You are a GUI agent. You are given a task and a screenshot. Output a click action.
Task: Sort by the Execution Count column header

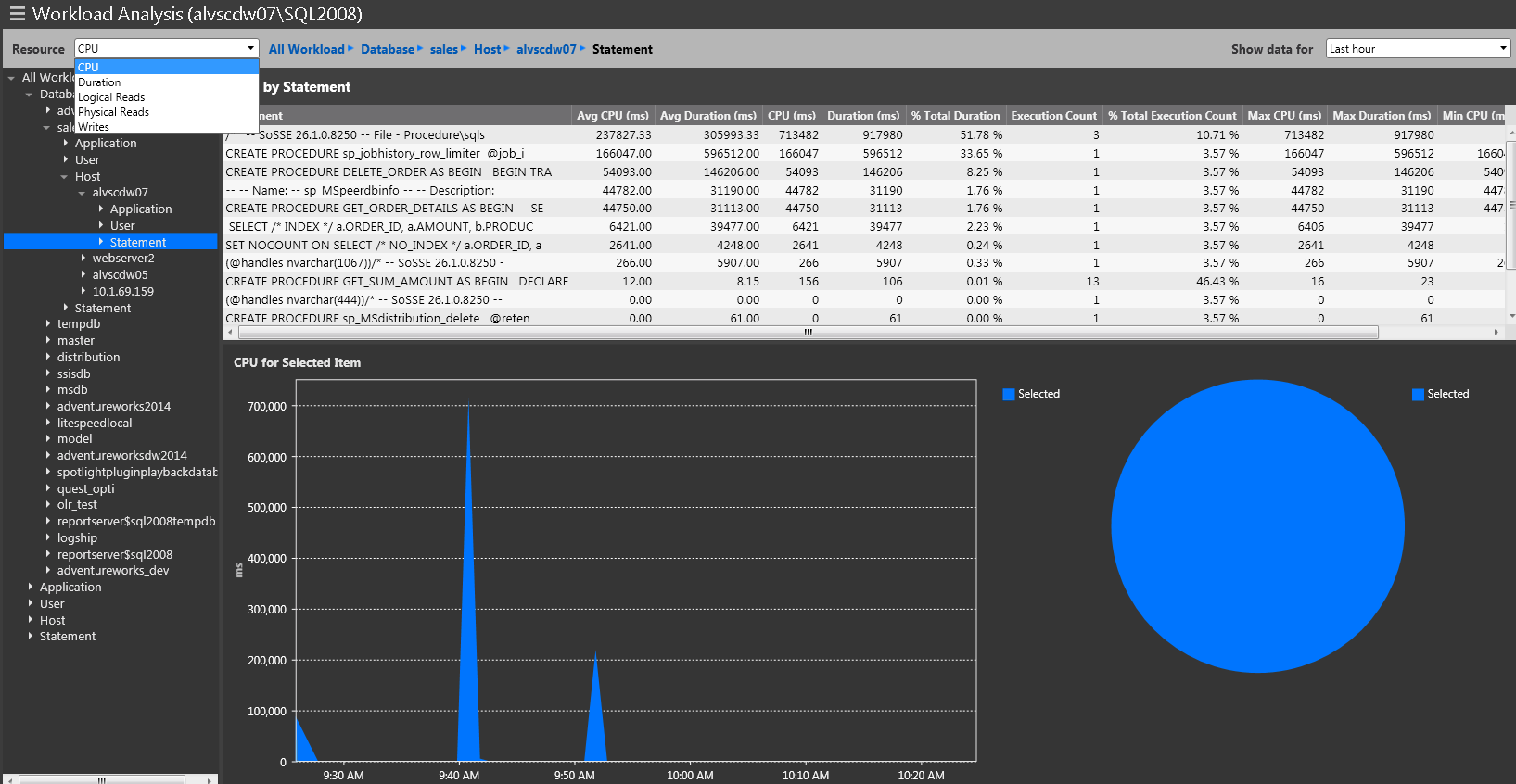coord(1053,116)
